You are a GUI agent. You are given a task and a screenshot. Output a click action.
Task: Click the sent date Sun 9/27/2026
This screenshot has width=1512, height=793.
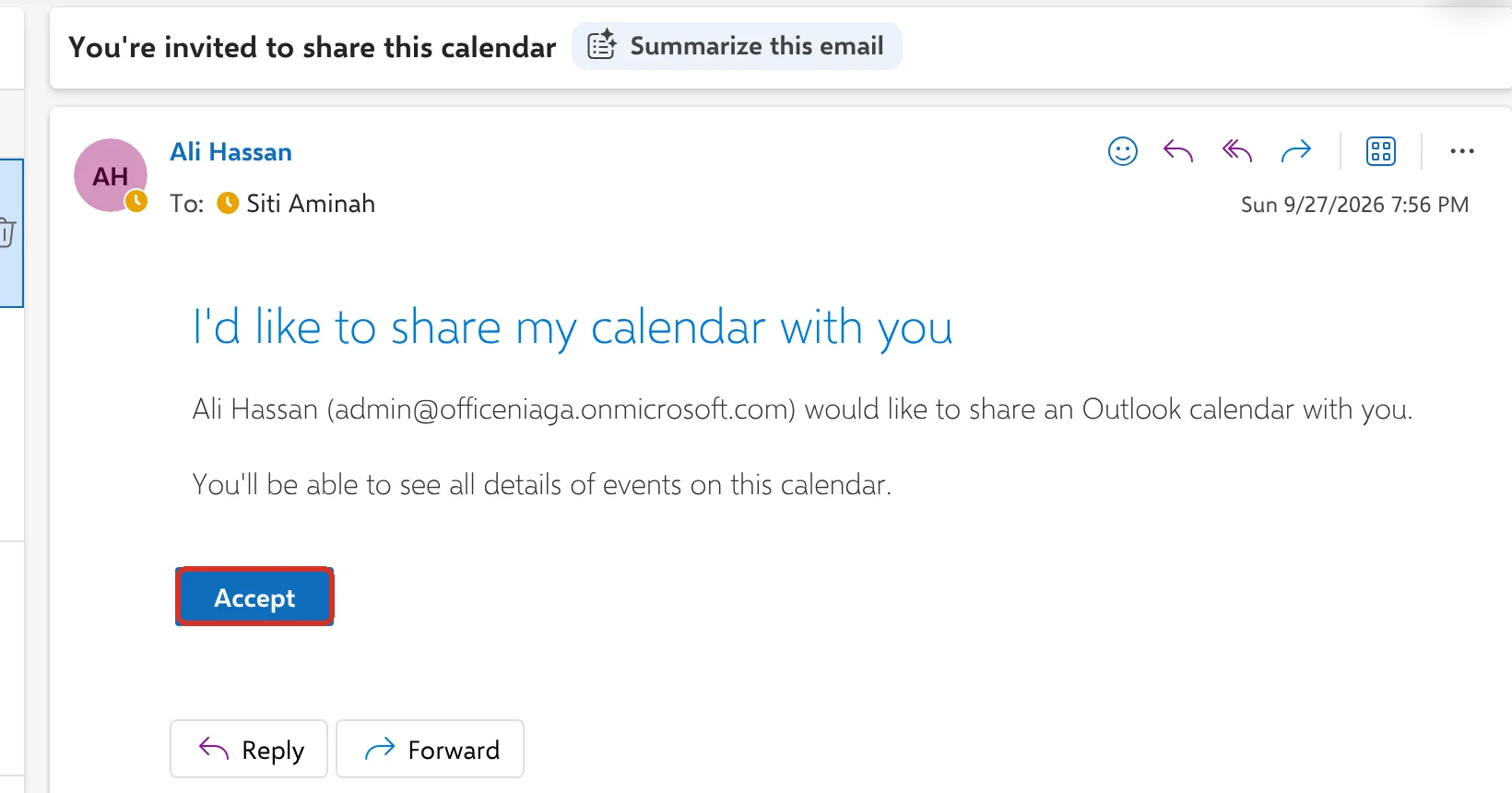[1312, 205]
